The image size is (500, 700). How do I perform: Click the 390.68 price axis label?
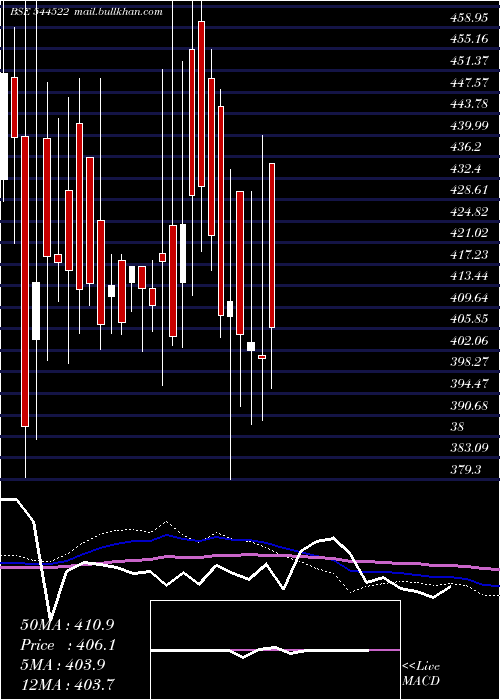(469, 405)
